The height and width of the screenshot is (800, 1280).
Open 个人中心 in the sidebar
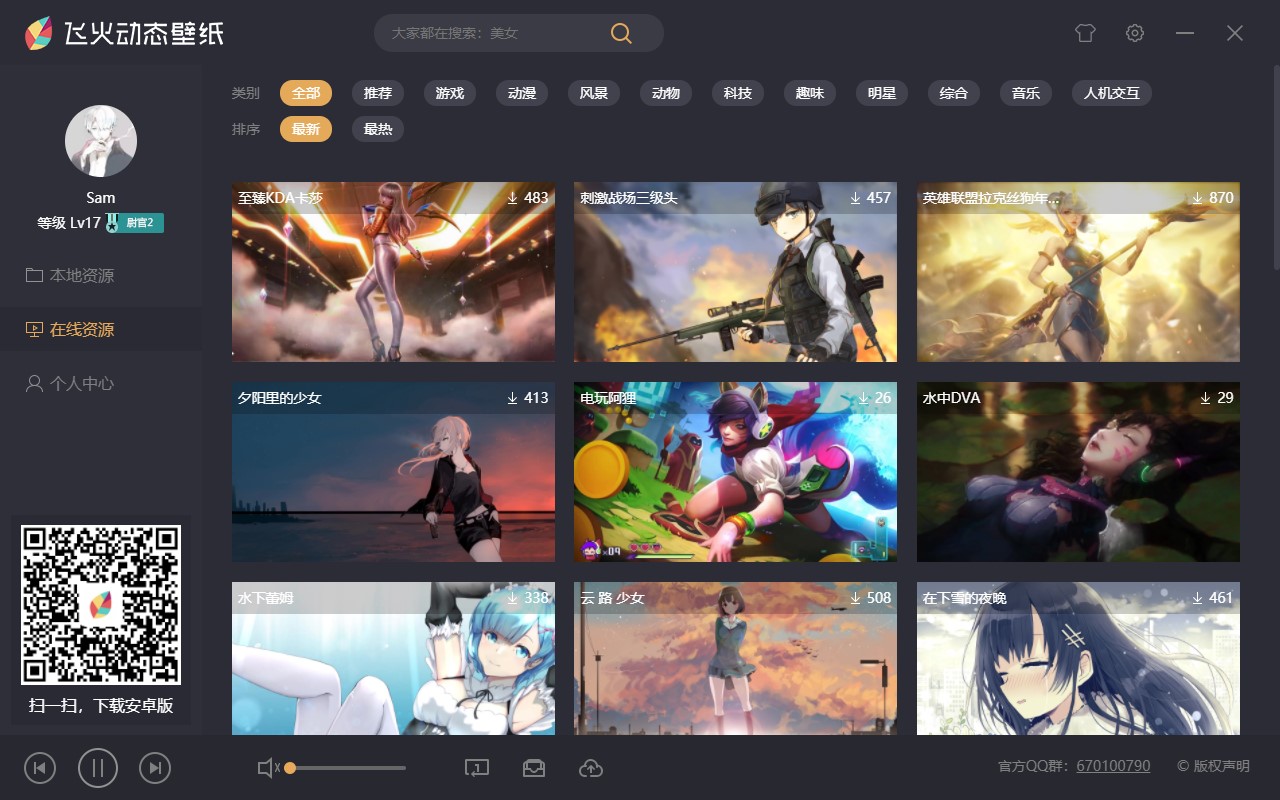click(x=100, y=383)
